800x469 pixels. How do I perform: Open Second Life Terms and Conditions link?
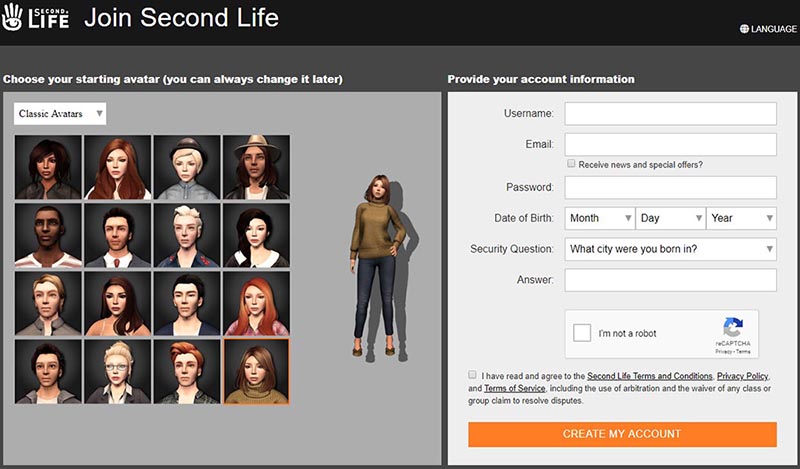[x=649, y=376]
